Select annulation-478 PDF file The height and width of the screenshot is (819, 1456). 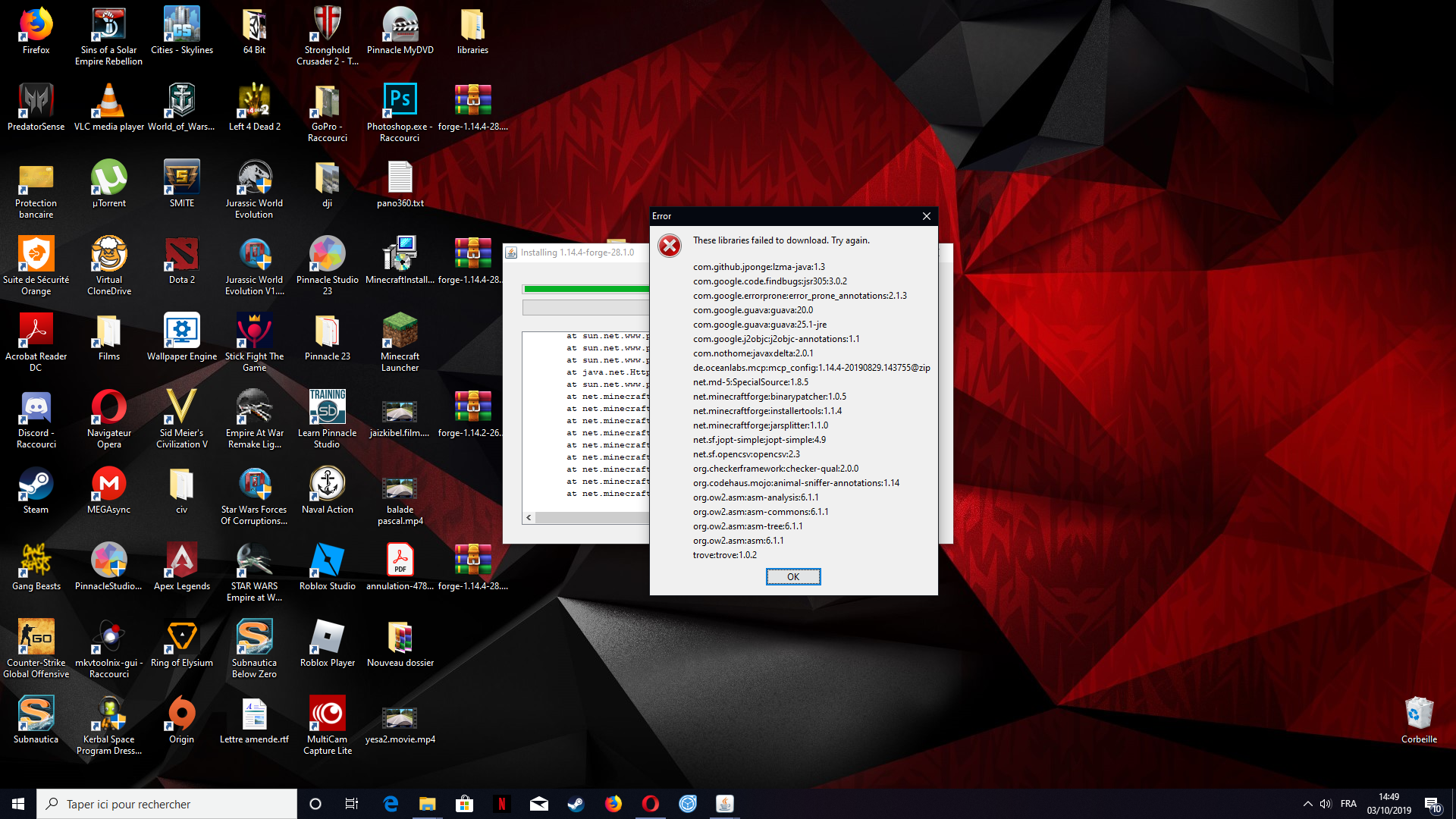[400, 568]
